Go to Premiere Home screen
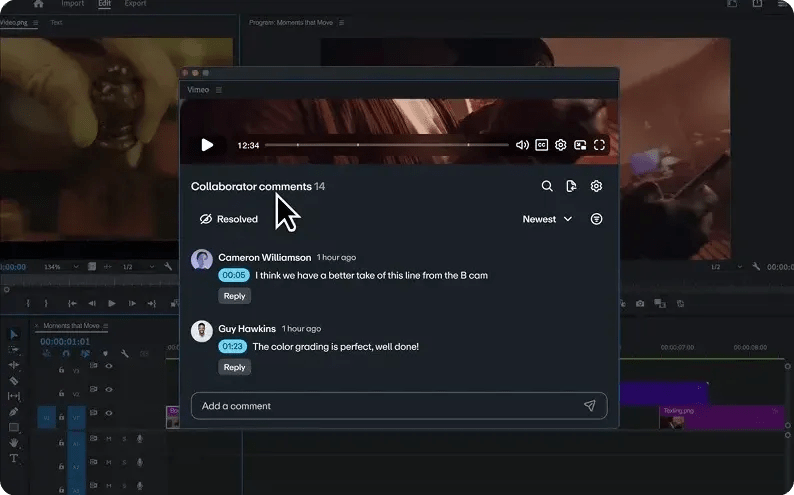Viewport: 794px width, 495px height. pos(38,4)
